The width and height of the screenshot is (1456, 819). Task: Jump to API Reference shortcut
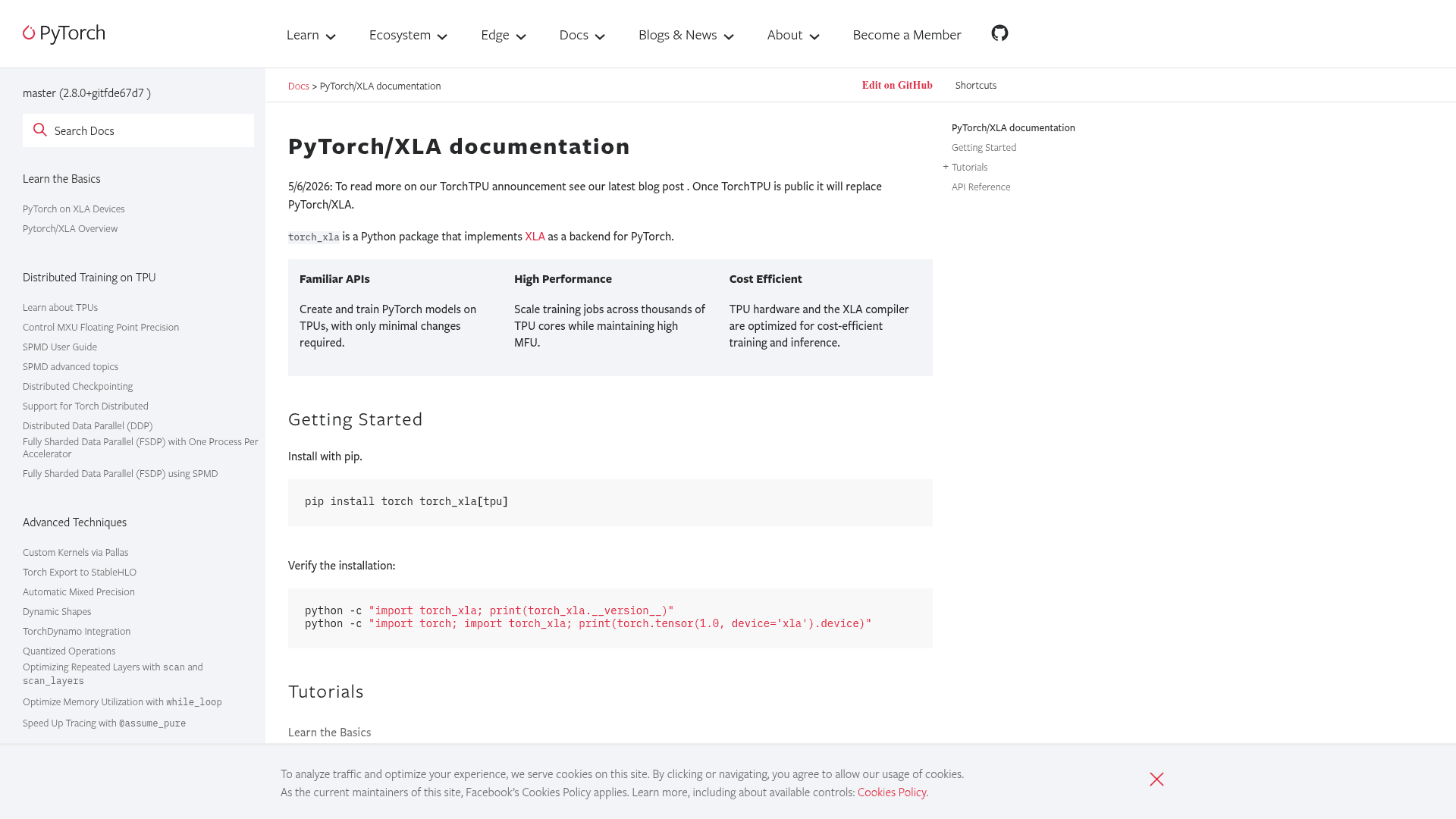tap(981, 187)
